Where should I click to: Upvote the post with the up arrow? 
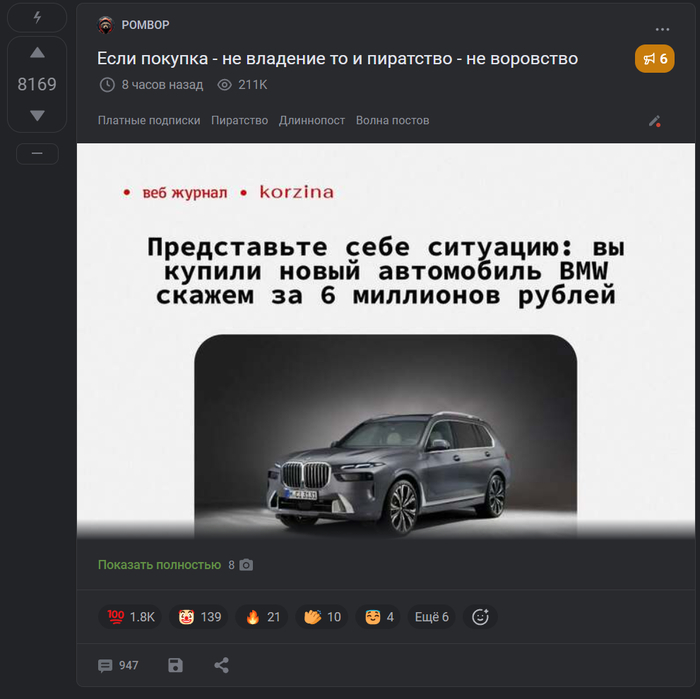(x=37, y=53)
